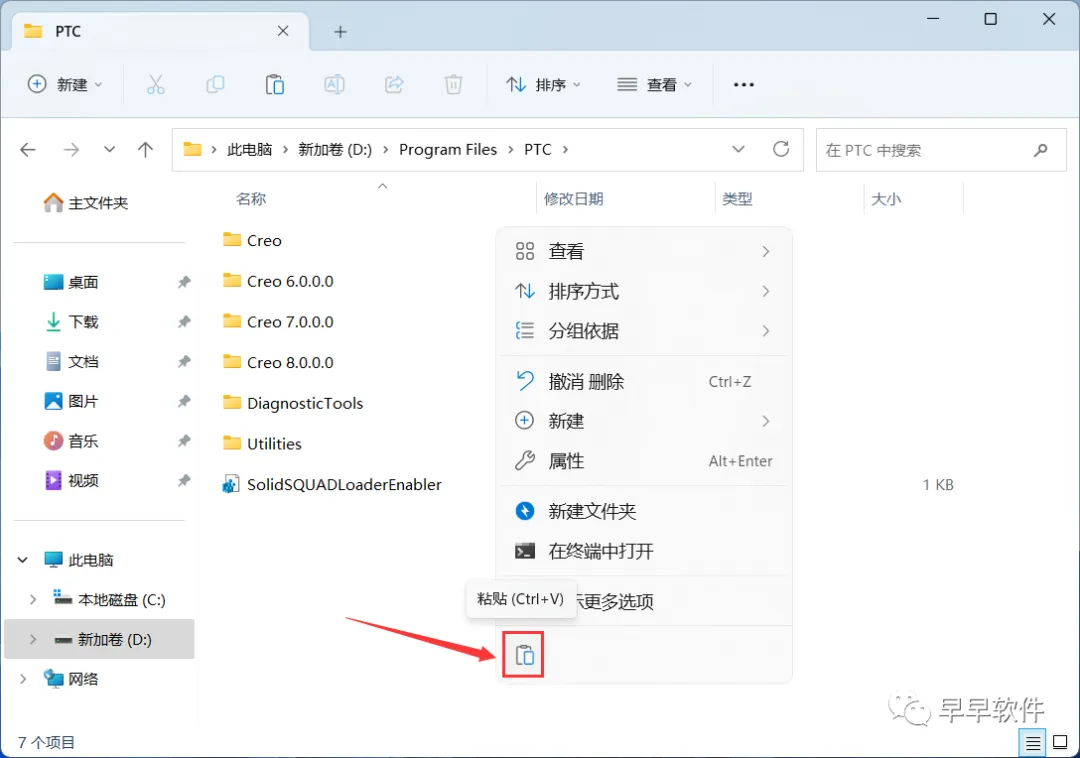Sort by 类型 column header
Image resolution: width=1080 pixels, height=758 pixels.
pyautogui.click(x=737, y=199)
